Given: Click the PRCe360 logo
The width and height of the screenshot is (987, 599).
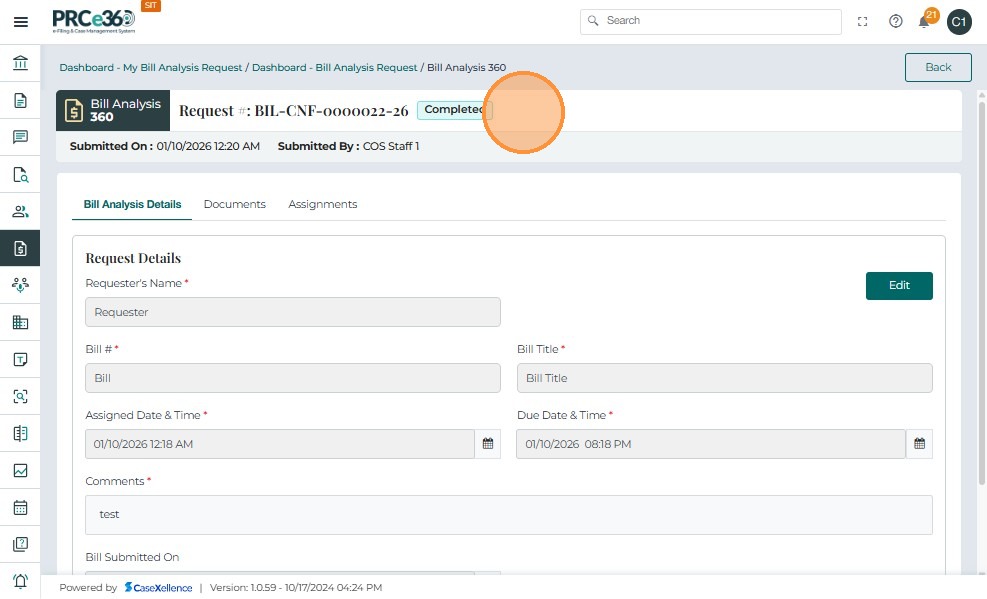Looking at the screenshot, I should coord(94,21).
